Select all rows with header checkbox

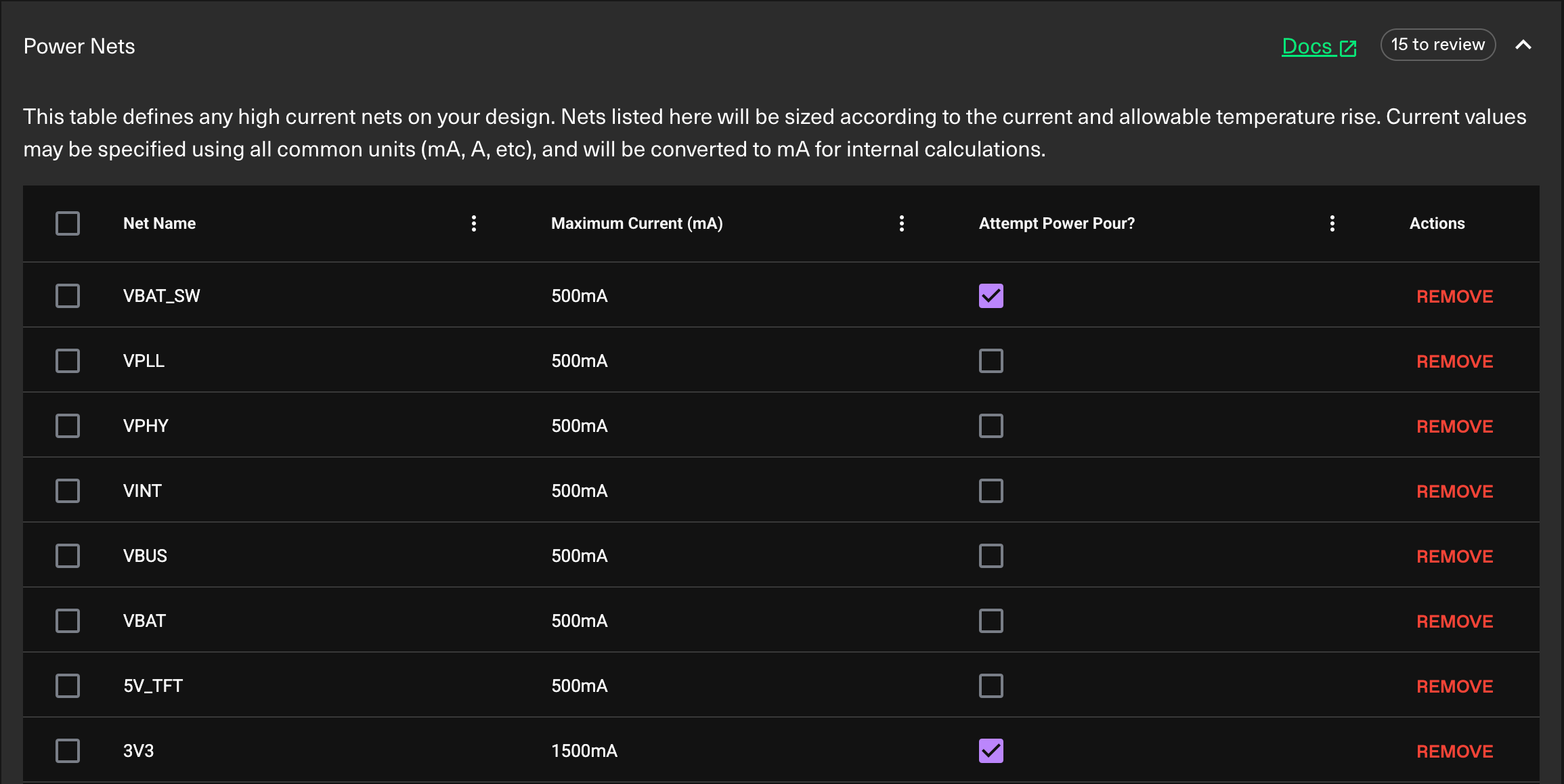coord(68,223)
